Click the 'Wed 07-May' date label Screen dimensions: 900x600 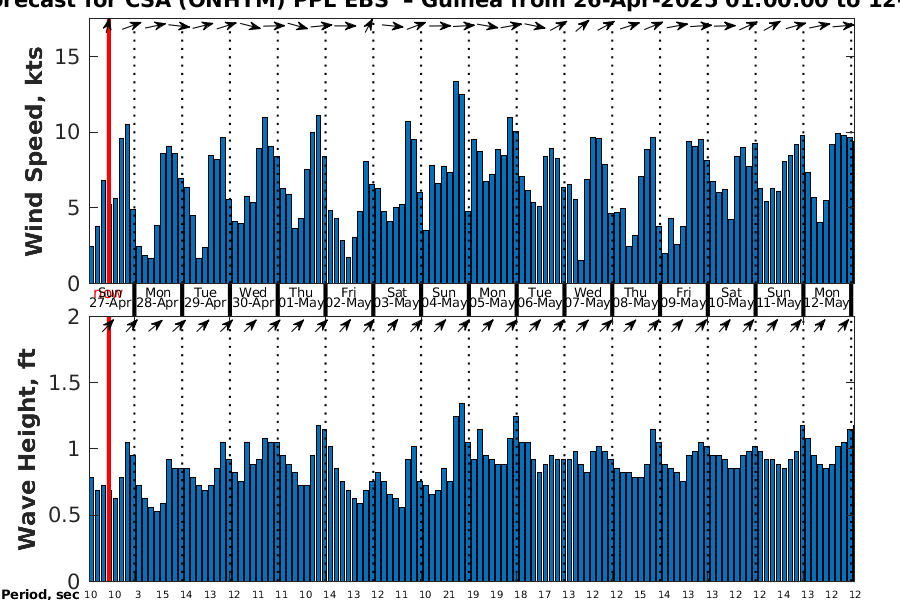click(x=588, y=298)
